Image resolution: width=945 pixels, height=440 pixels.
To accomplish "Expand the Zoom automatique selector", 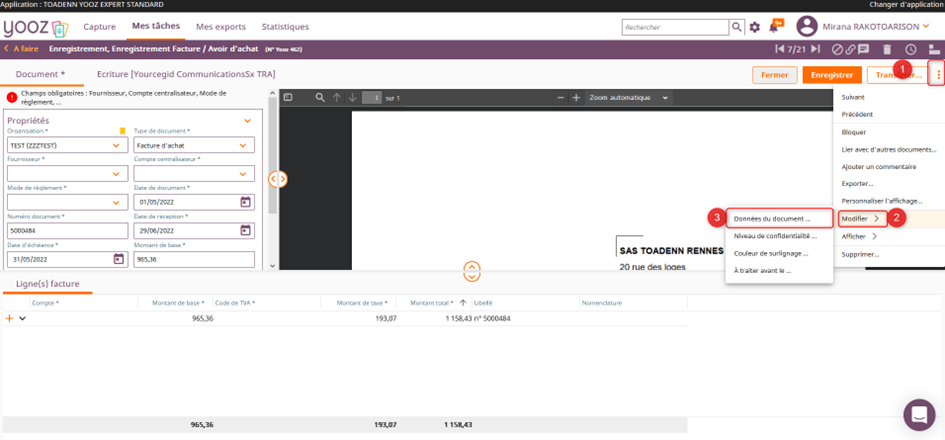I will (627, 98).
